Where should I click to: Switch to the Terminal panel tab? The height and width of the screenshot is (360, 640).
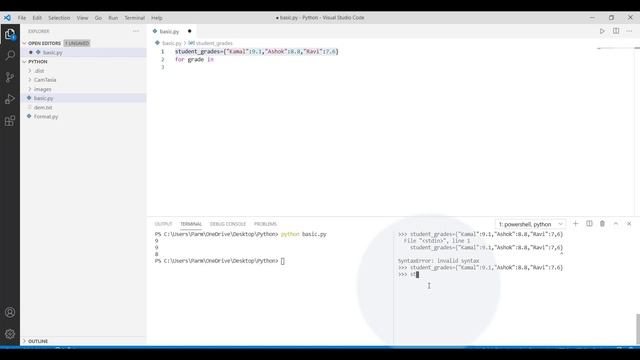191,224
